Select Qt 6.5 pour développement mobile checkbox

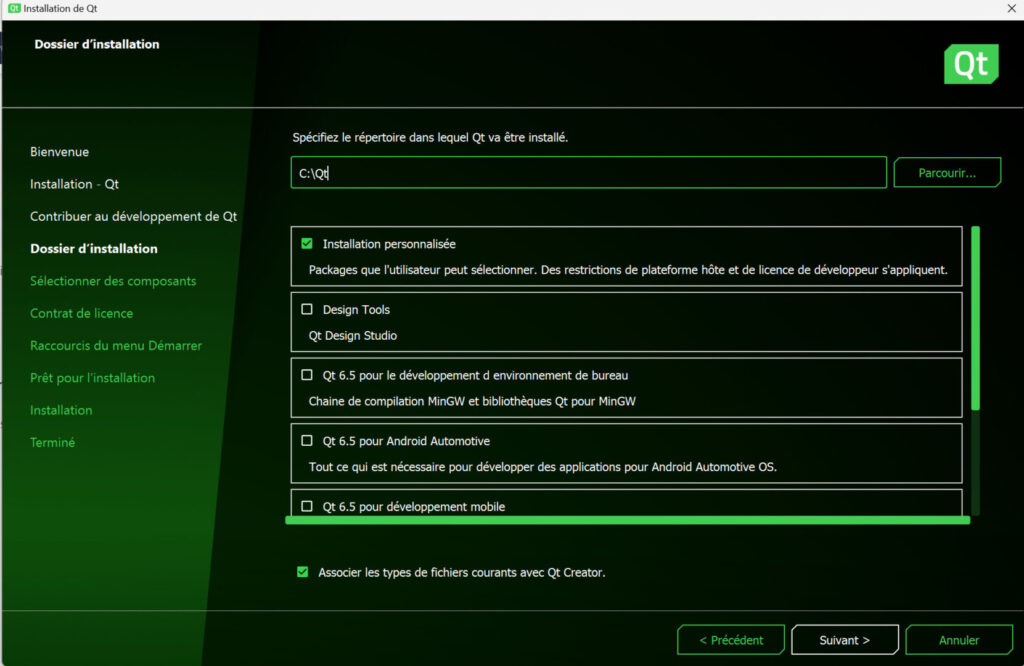point(307,506)
